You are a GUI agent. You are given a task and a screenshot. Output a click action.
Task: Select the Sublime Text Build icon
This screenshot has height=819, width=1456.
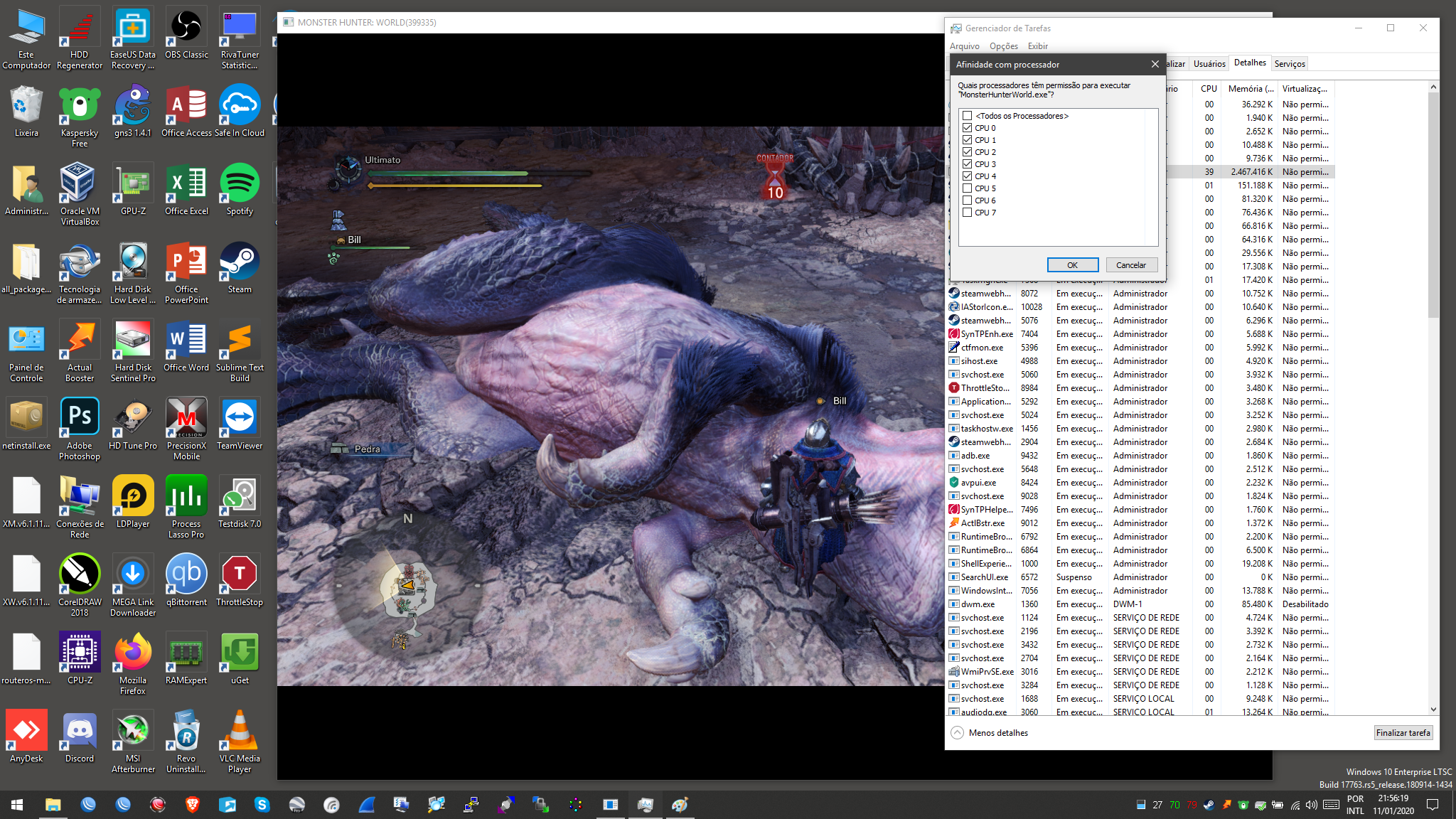pyautogui.click(x=240, y=352)
